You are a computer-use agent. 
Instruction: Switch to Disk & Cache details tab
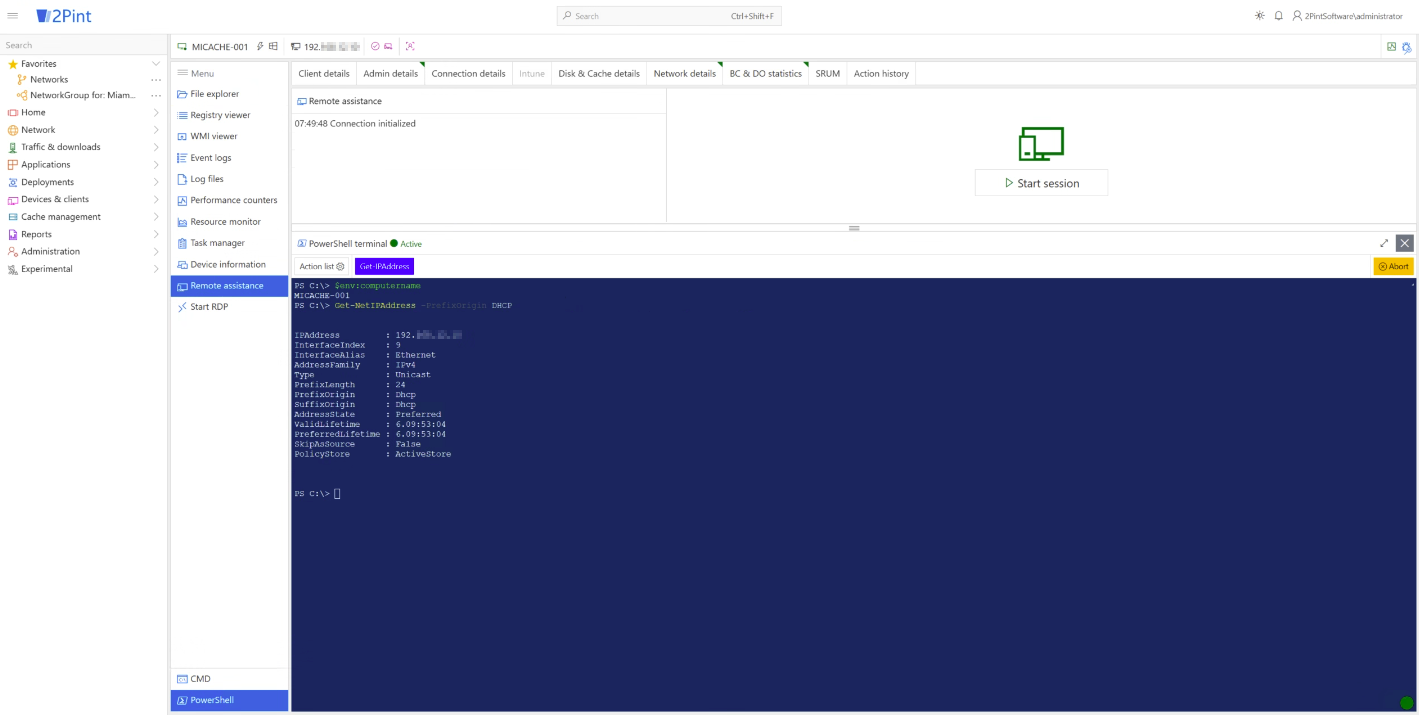pyautogui.click(x=599, y=73)
